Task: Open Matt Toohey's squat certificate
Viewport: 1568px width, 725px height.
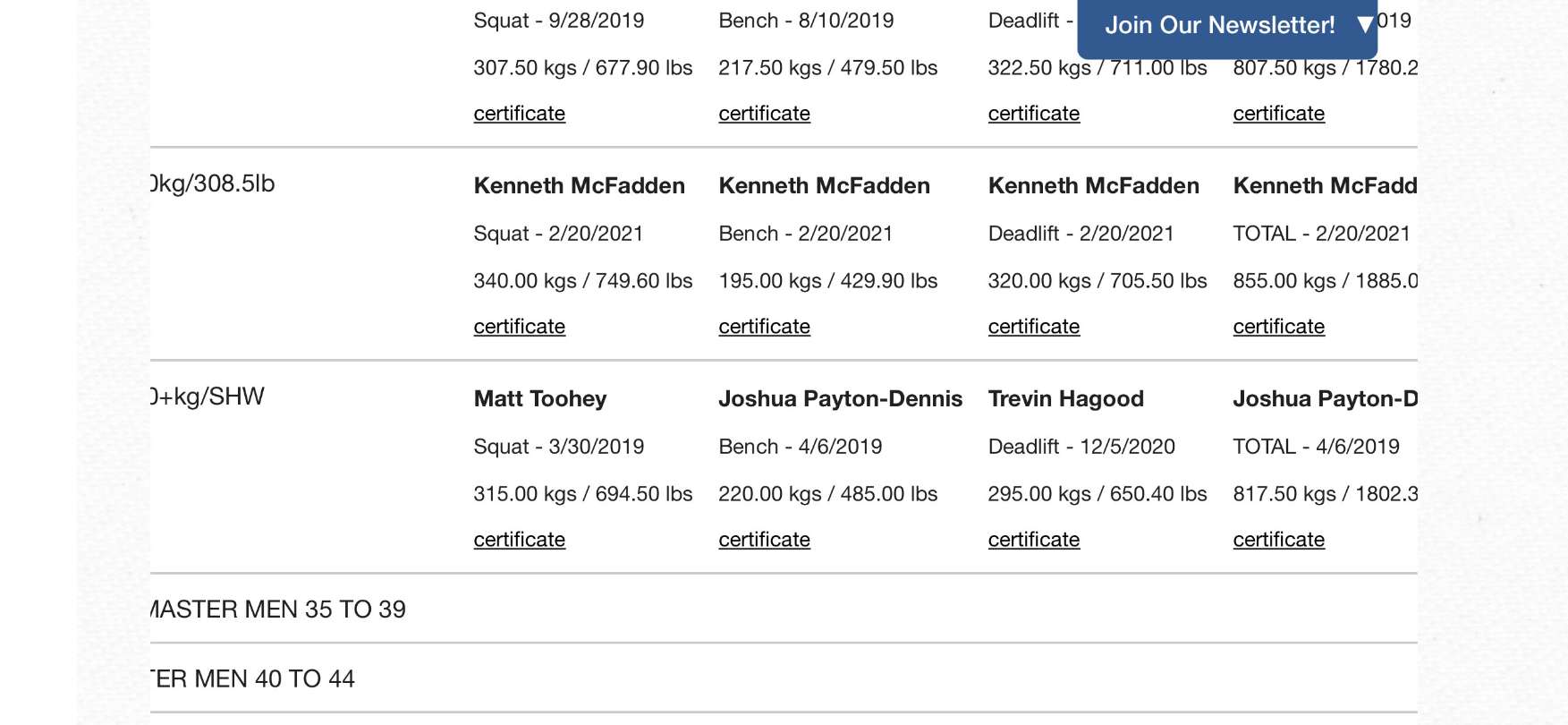Action: click(519, 540)
